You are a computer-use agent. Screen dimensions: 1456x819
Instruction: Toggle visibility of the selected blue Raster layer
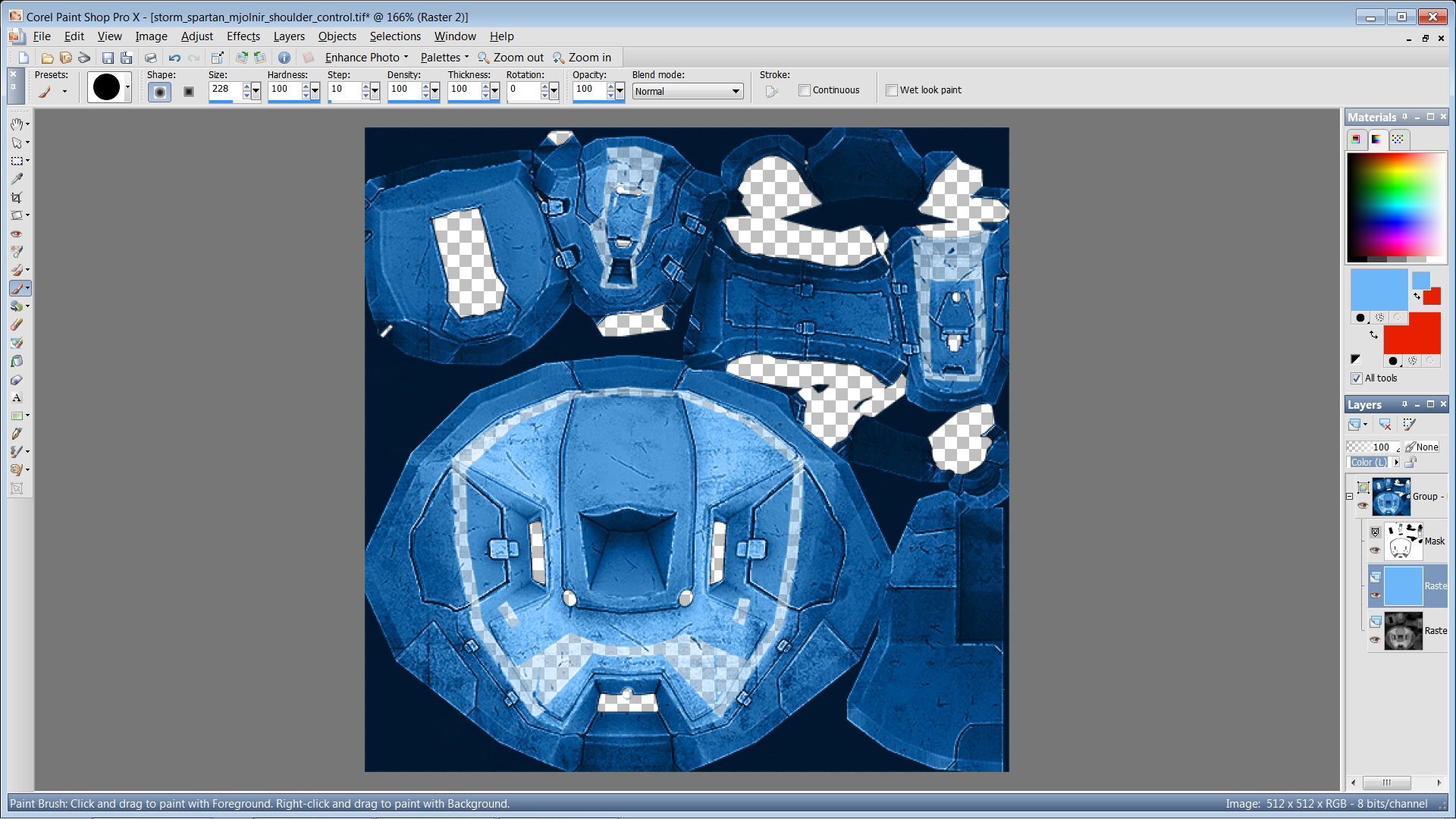(1375, 595)
